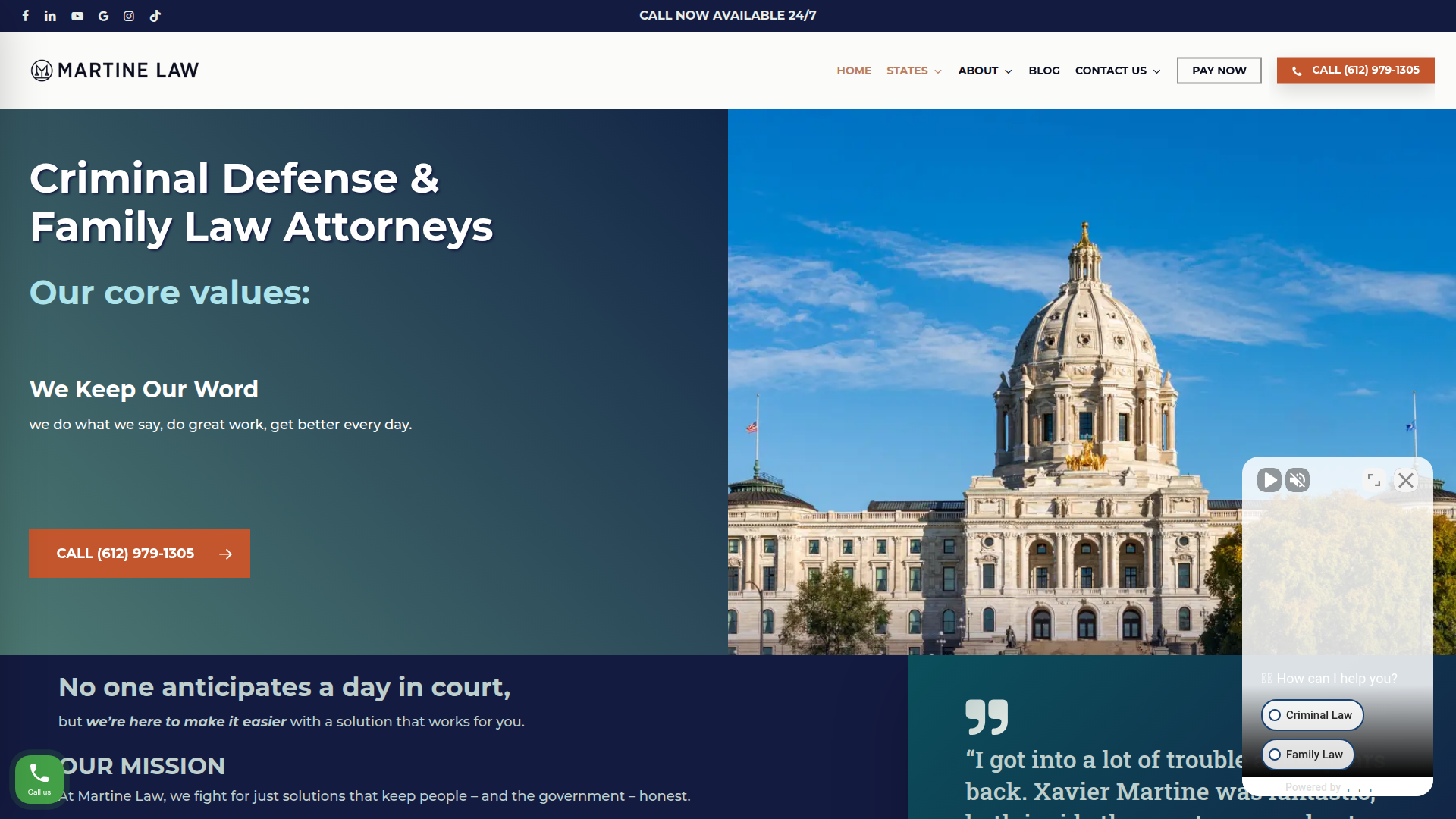The image size is (1456, 819).
Task: Expand the Contact Us dropdown menu
Action: (1118, 71)
